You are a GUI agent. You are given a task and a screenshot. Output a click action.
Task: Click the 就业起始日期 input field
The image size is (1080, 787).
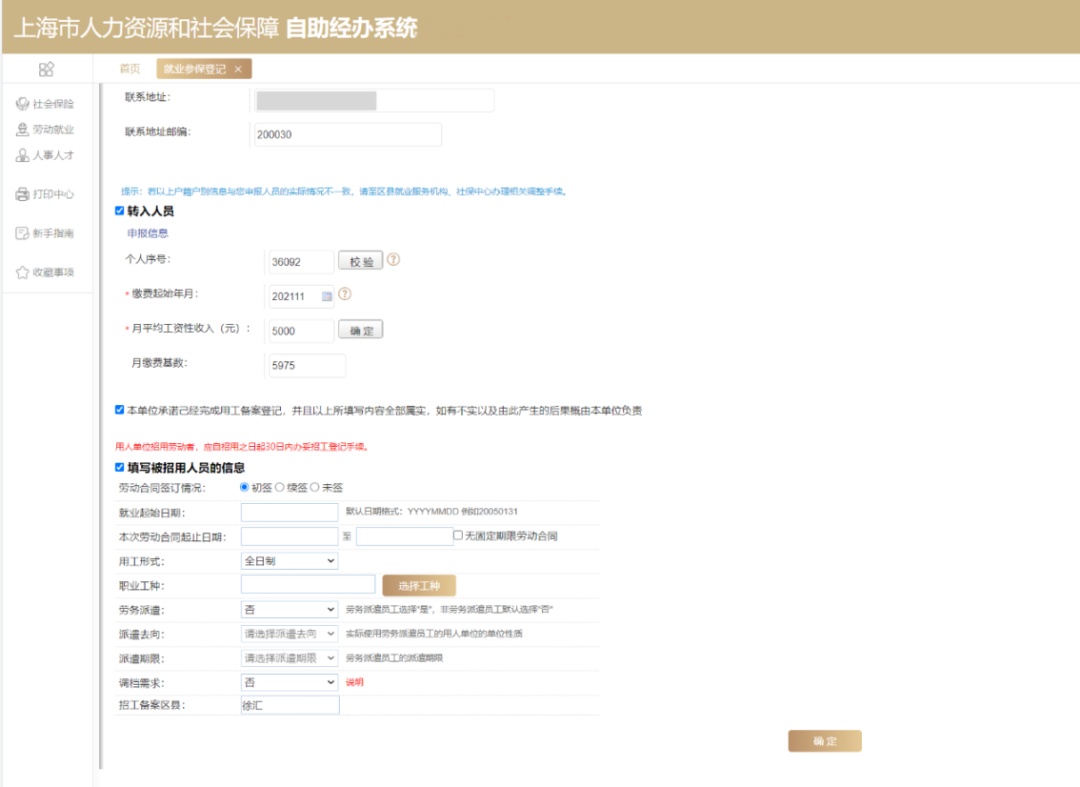click(x=290, y=512)
